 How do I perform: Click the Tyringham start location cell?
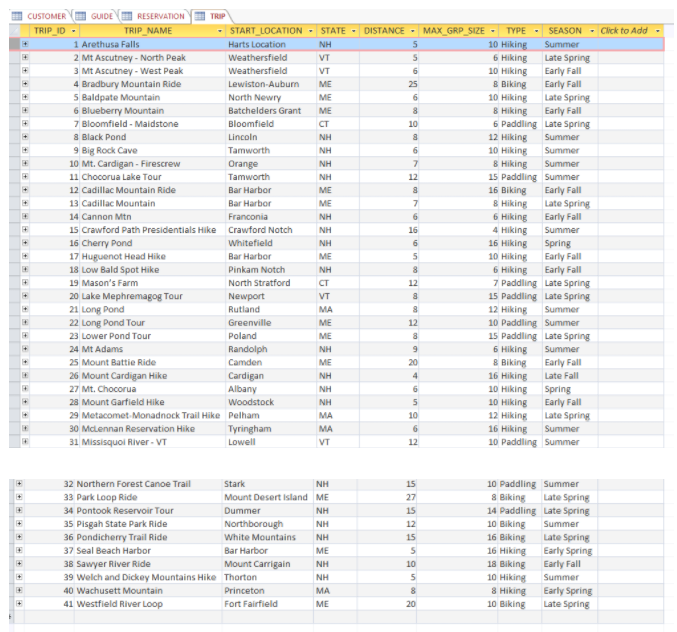(271, 429)
